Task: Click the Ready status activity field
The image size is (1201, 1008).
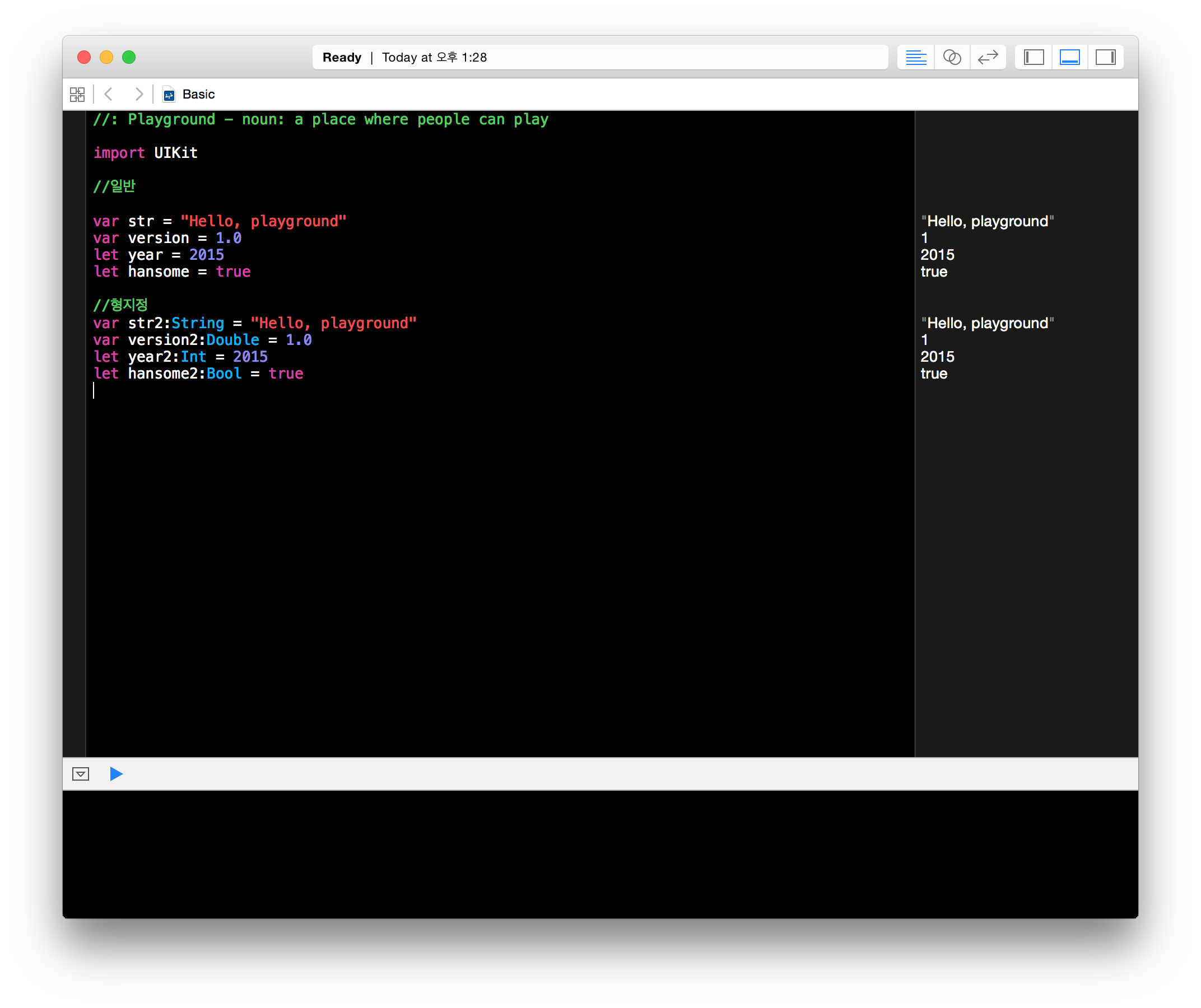Action: [599, 57]
